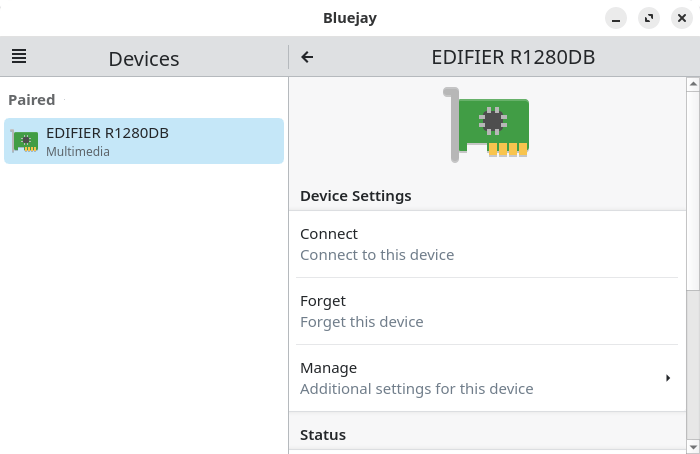
Task: Click the scrollbar up arrow
Action: coord(693,84)
